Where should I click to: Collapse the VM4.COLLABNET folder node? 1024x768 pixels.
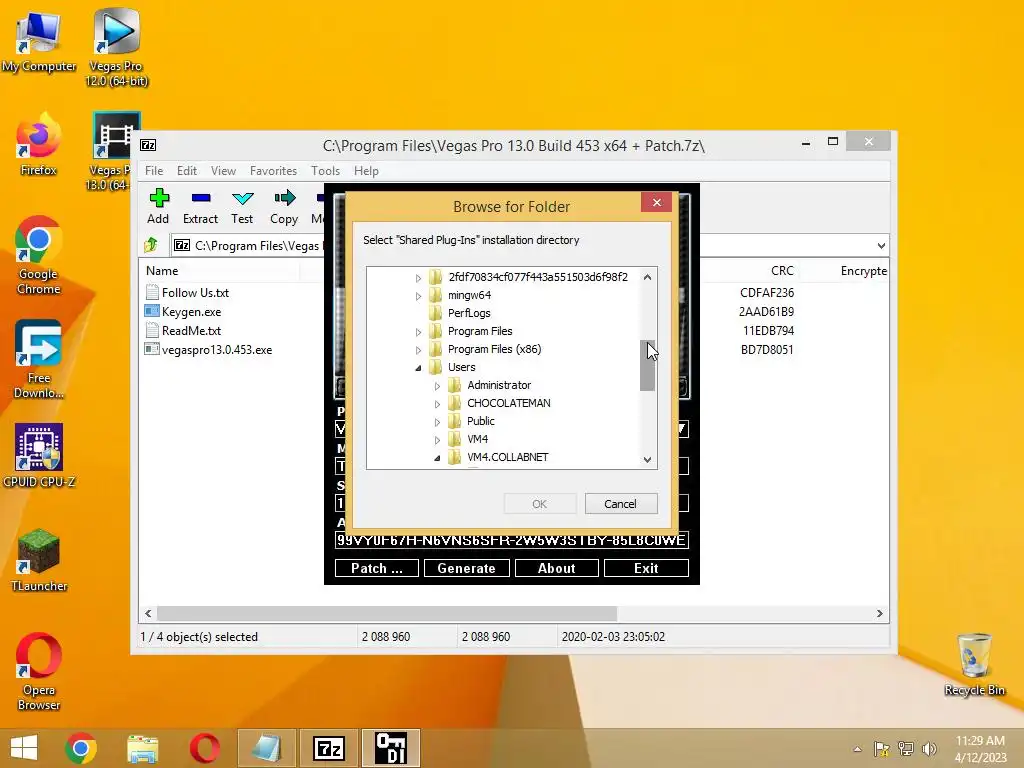point(437,458)
